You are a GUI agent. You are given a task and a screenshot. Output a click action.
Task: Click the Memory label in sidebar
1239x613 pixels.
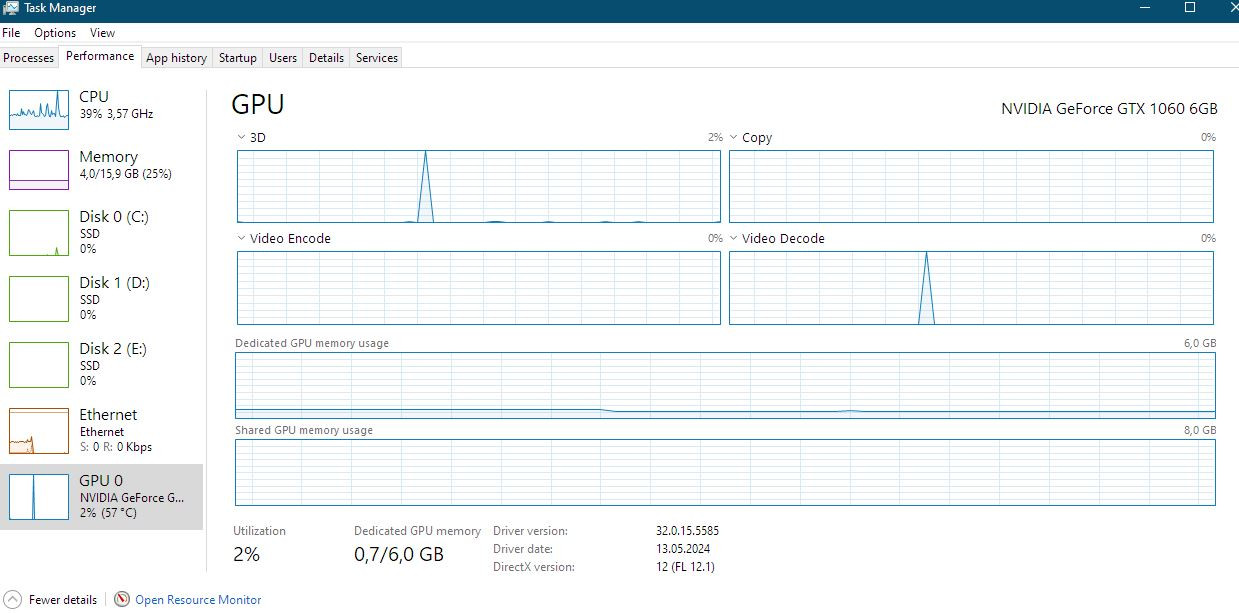(108, 157)
